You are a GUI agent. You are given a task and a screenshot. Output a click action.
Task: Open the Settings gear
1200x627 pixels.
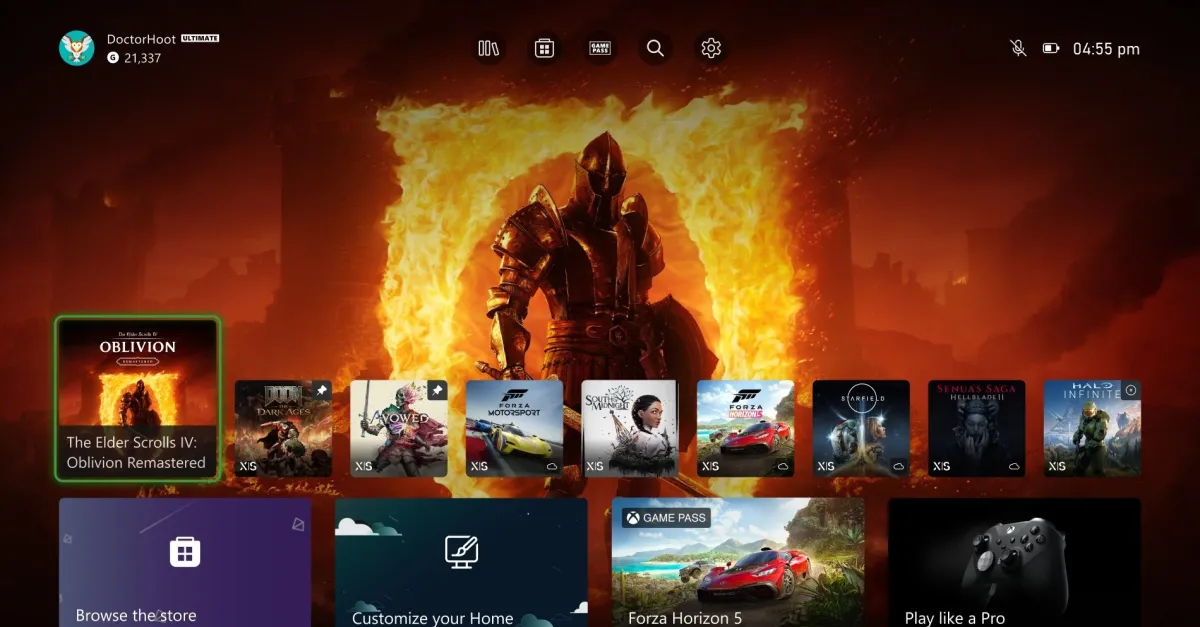click(711, 48)
